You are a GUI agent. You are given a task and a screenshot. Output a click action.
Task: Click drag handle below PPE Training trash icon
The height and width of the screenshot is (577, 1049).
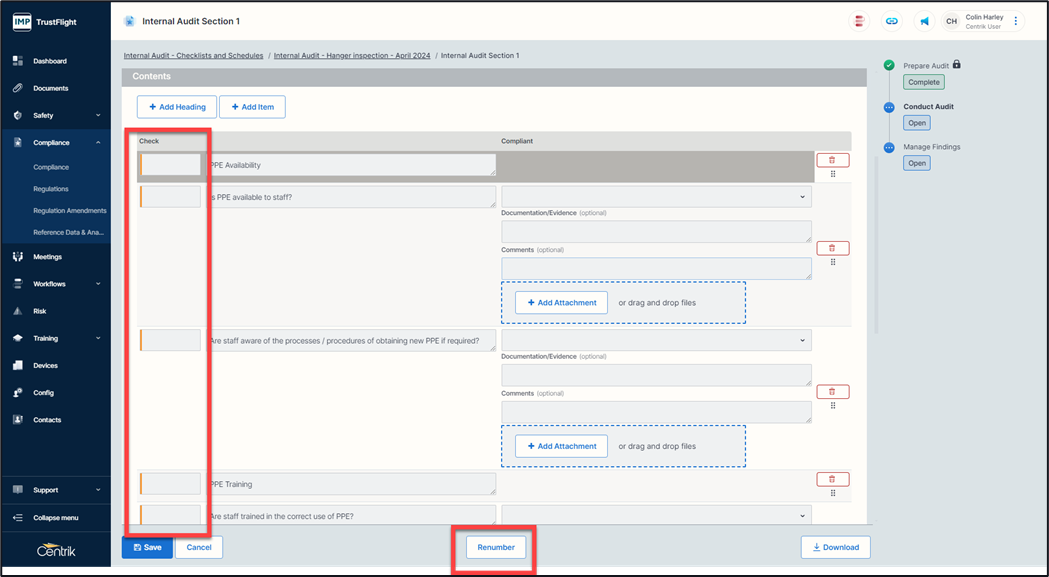(833, 493)
